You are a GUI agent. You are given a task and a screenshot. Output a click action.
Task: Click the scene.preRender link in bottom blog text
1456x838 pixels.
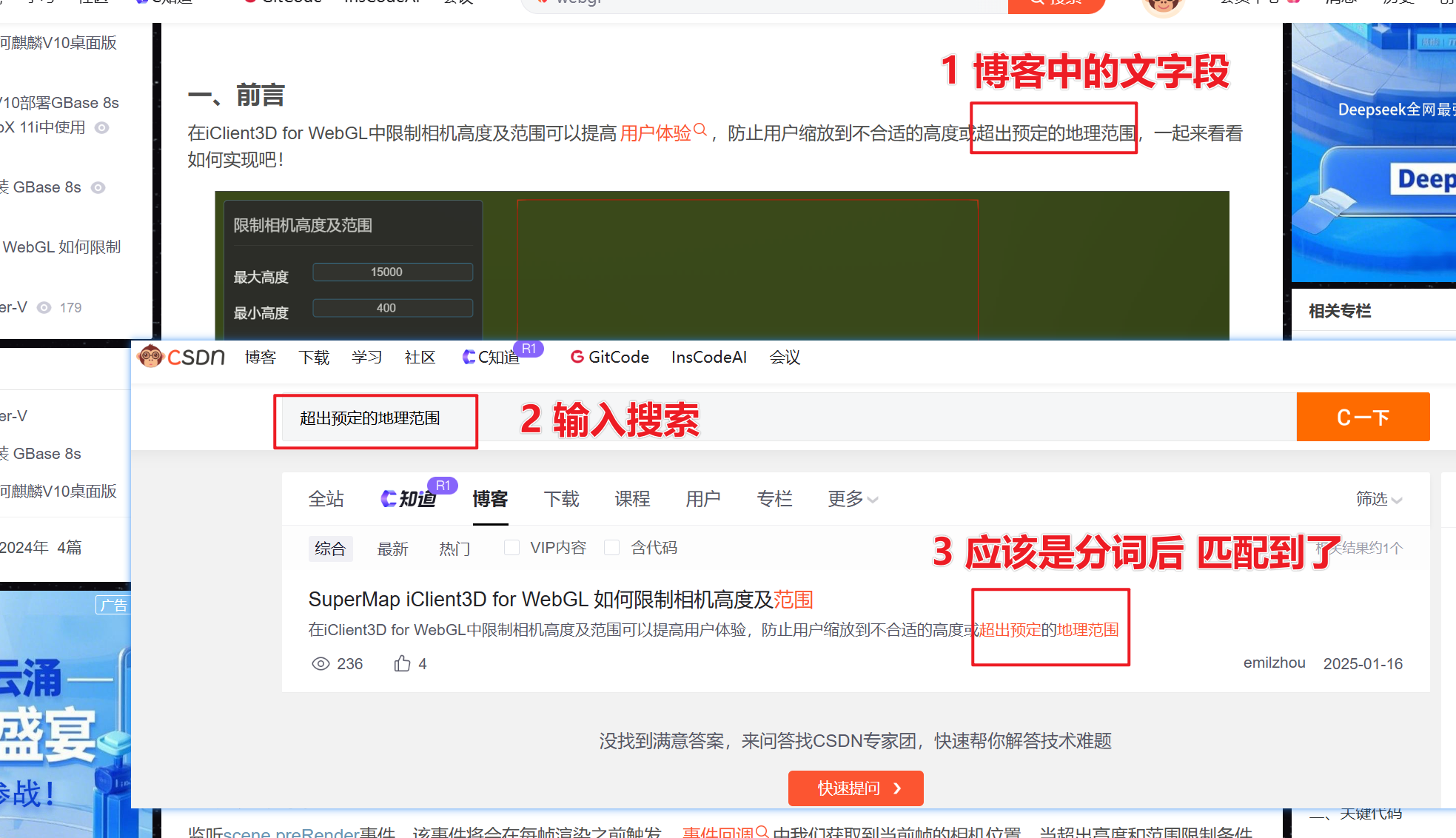tap(291, 832)
